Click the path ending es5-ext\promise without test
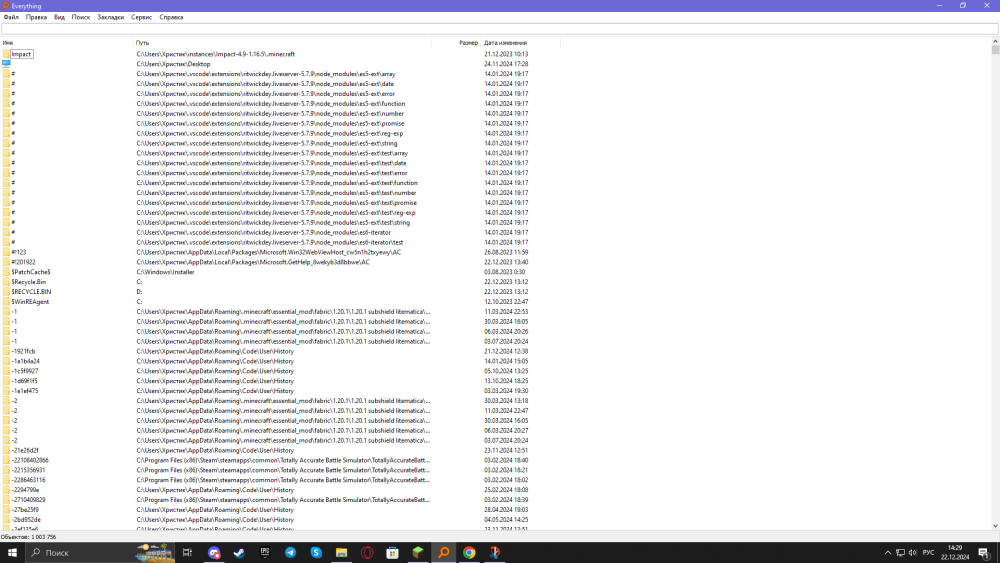 pos(270,124)
